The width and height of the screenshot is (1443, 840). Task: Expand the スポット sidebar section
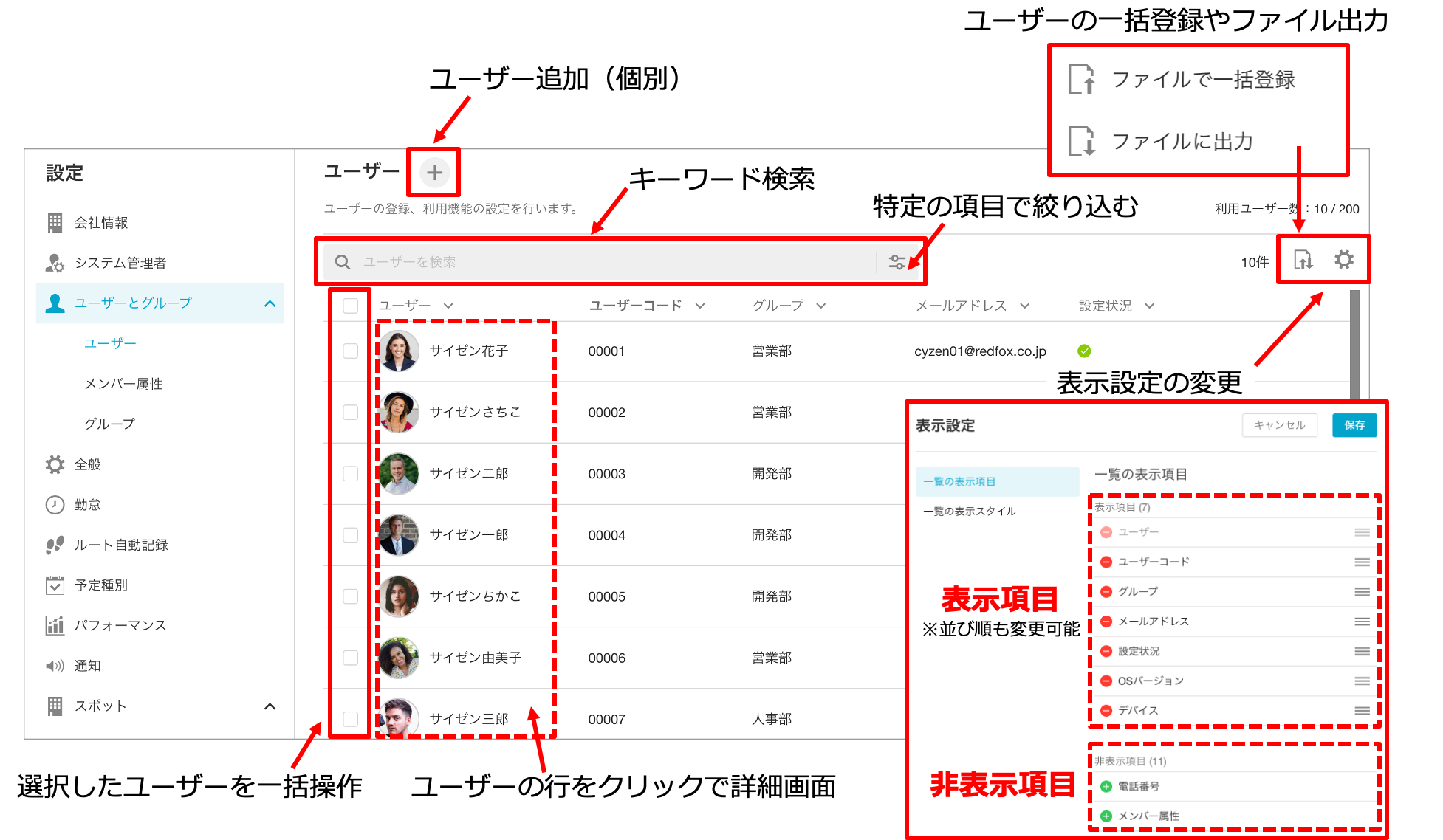tap(270, 706)
